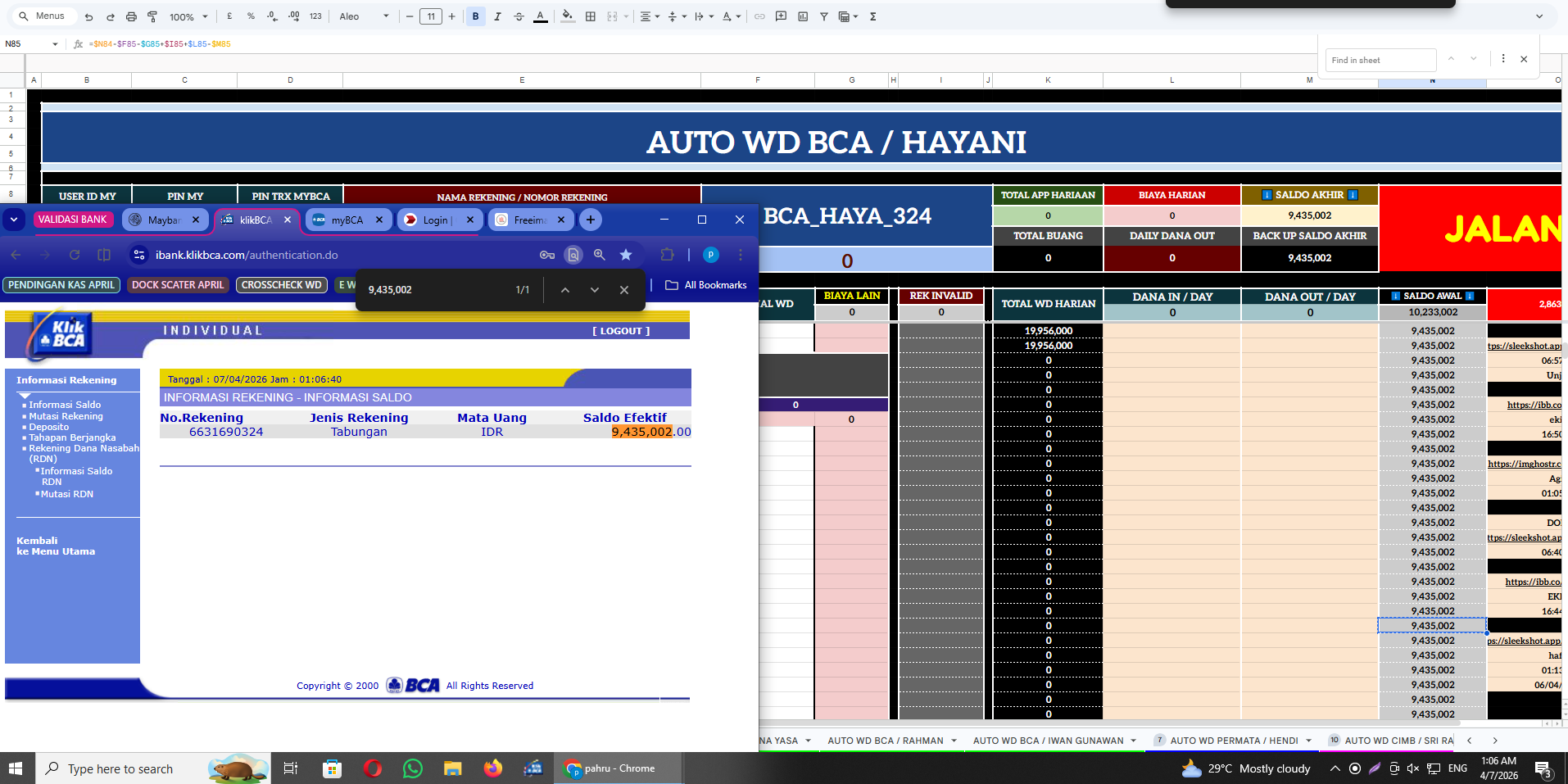Close the Find in sheet bar
Screen dimensions: 1568x784
coord(1524,59)
